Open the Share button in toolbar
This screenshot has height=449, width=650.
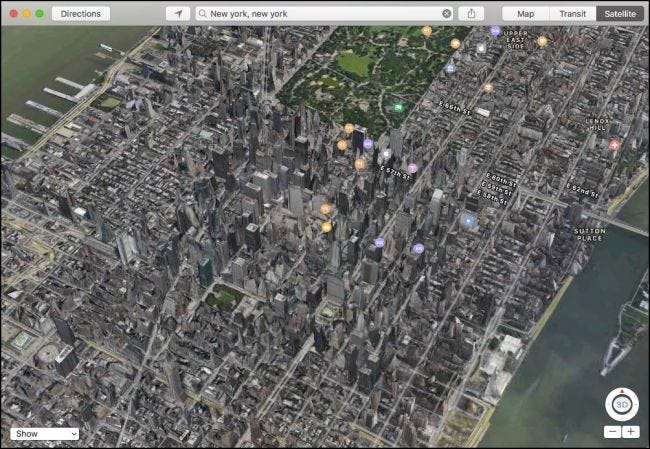pos(472,14)
